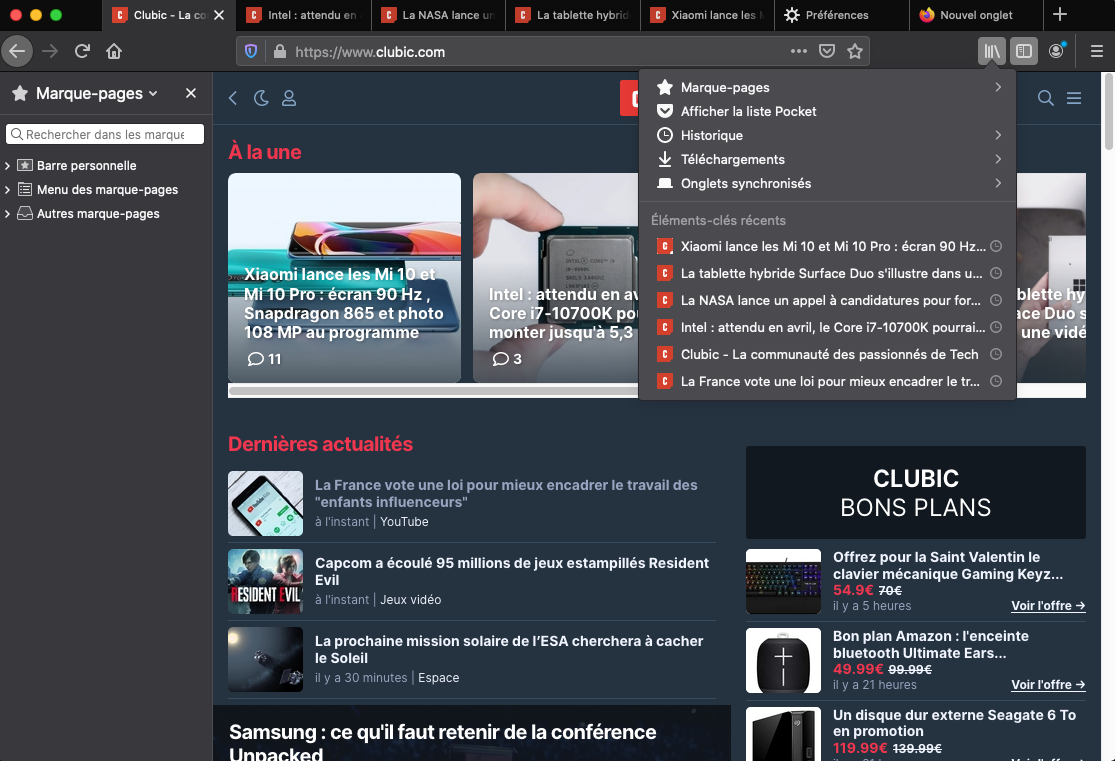Focus the Rechercher dans les marque-pages field

[105, 134]
